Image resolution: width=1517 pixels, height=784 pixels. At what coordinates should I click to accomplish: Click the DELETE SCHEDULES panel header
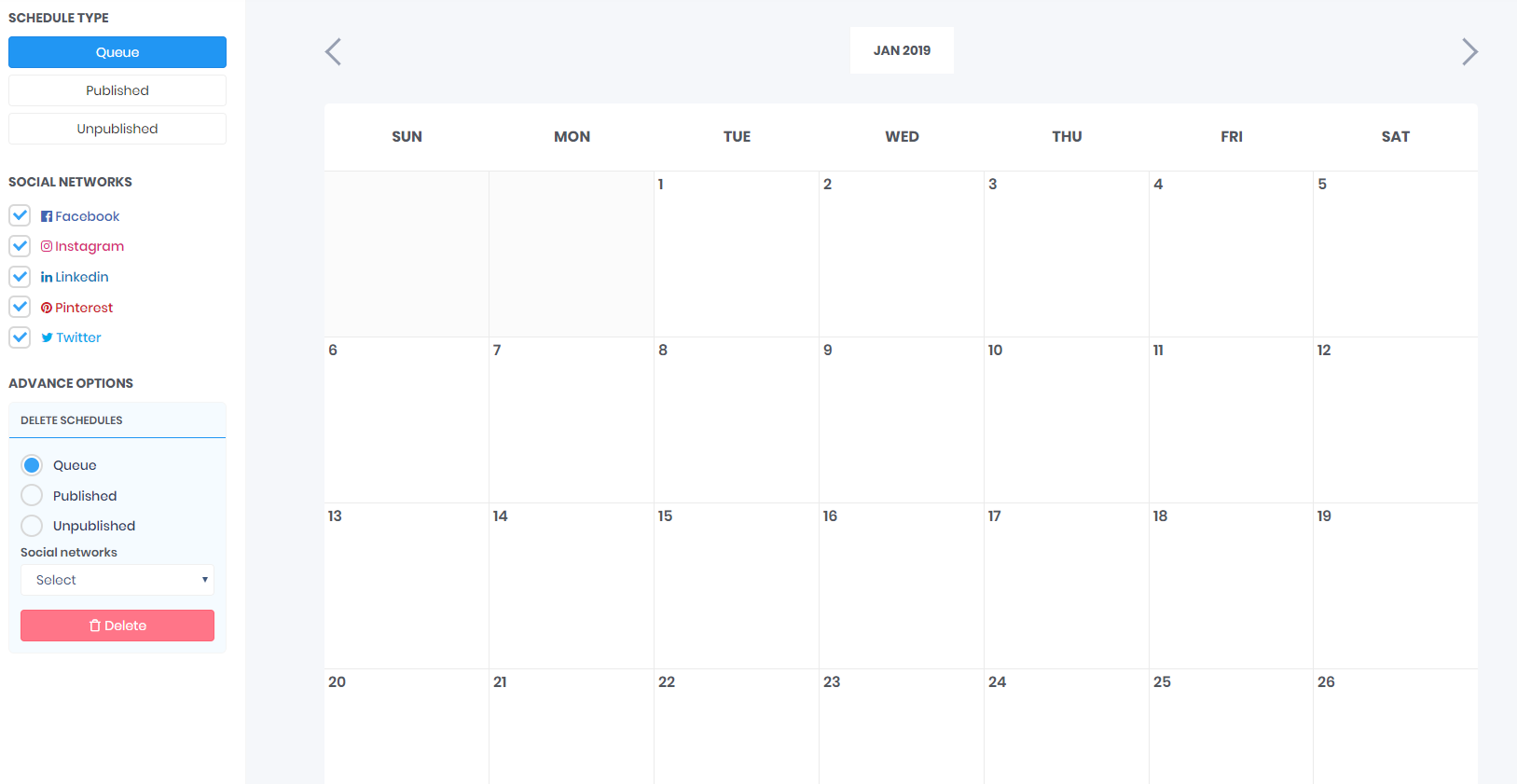point(117,420)
